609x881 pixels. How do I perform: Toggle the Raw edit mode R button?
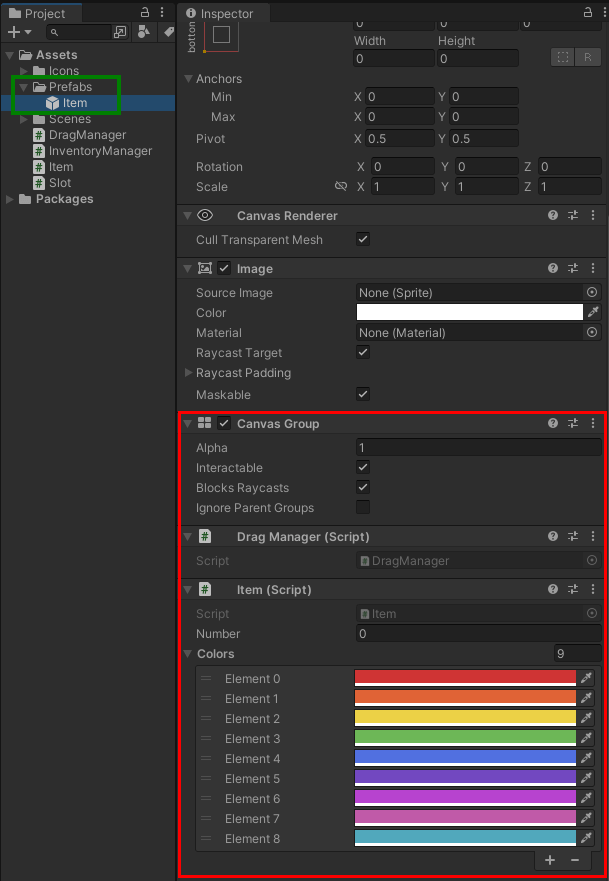click(x=588, y=57)
